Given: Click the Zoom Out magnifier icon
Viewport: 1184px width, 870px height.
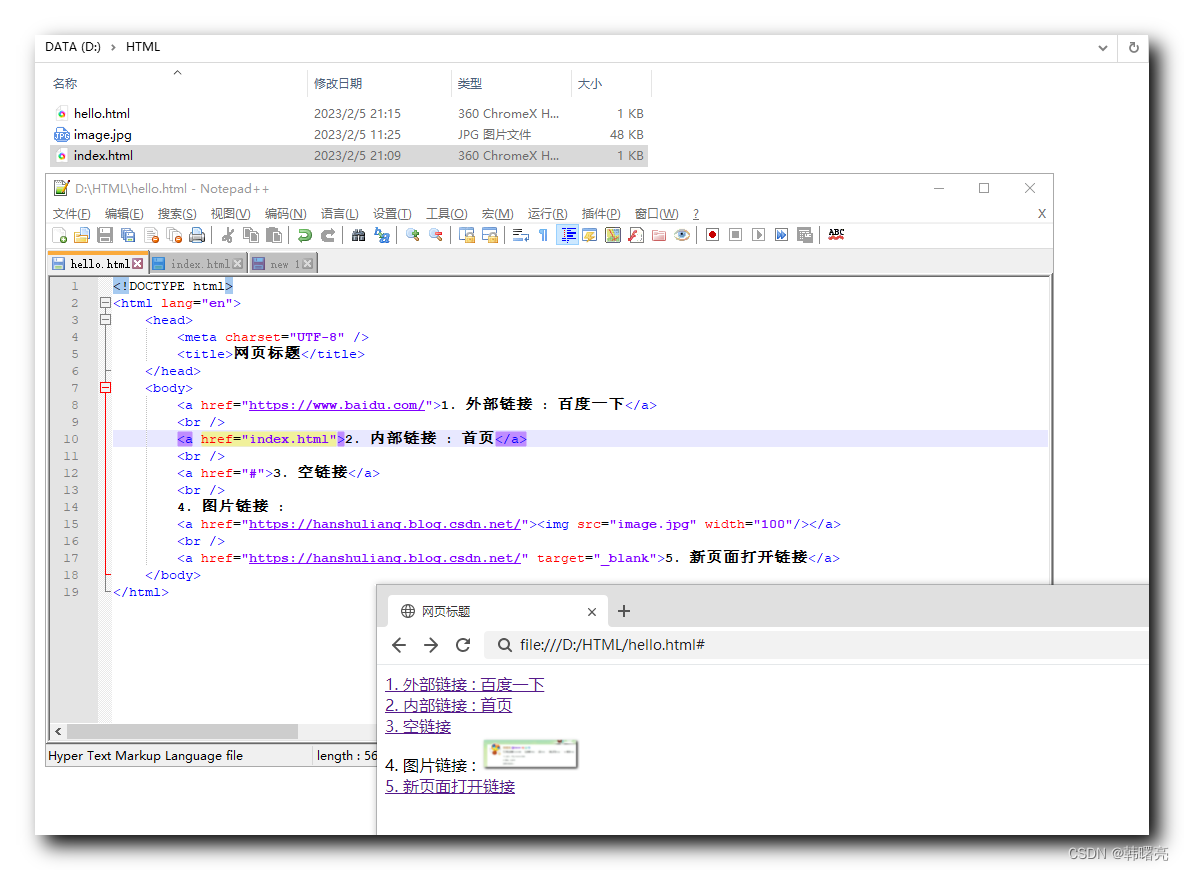Looking at the screenshot, I should pos(436,236).
